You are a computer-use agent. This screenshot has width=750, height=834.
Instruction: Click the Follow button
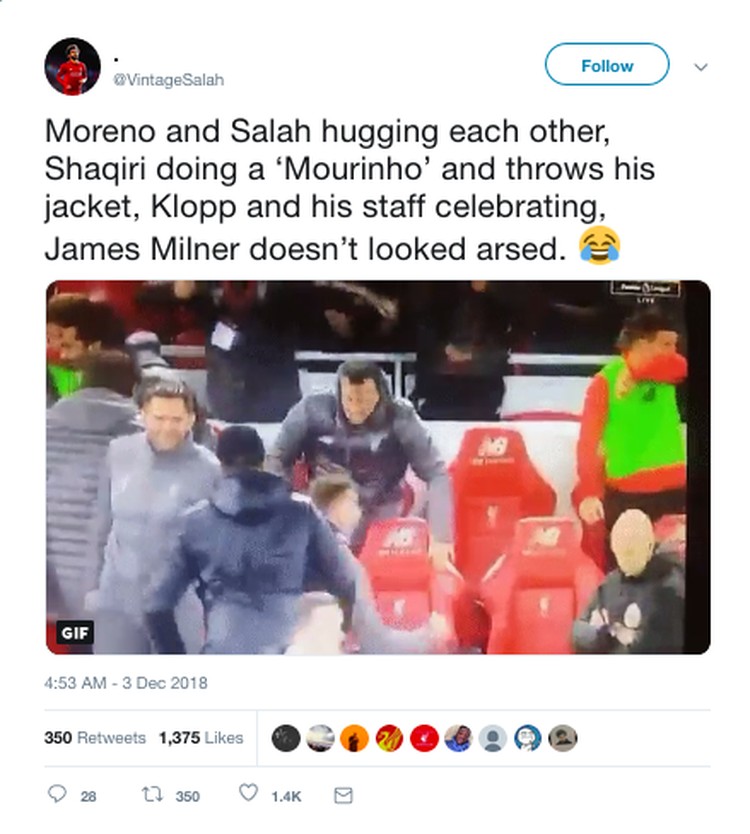coord(606,65)
